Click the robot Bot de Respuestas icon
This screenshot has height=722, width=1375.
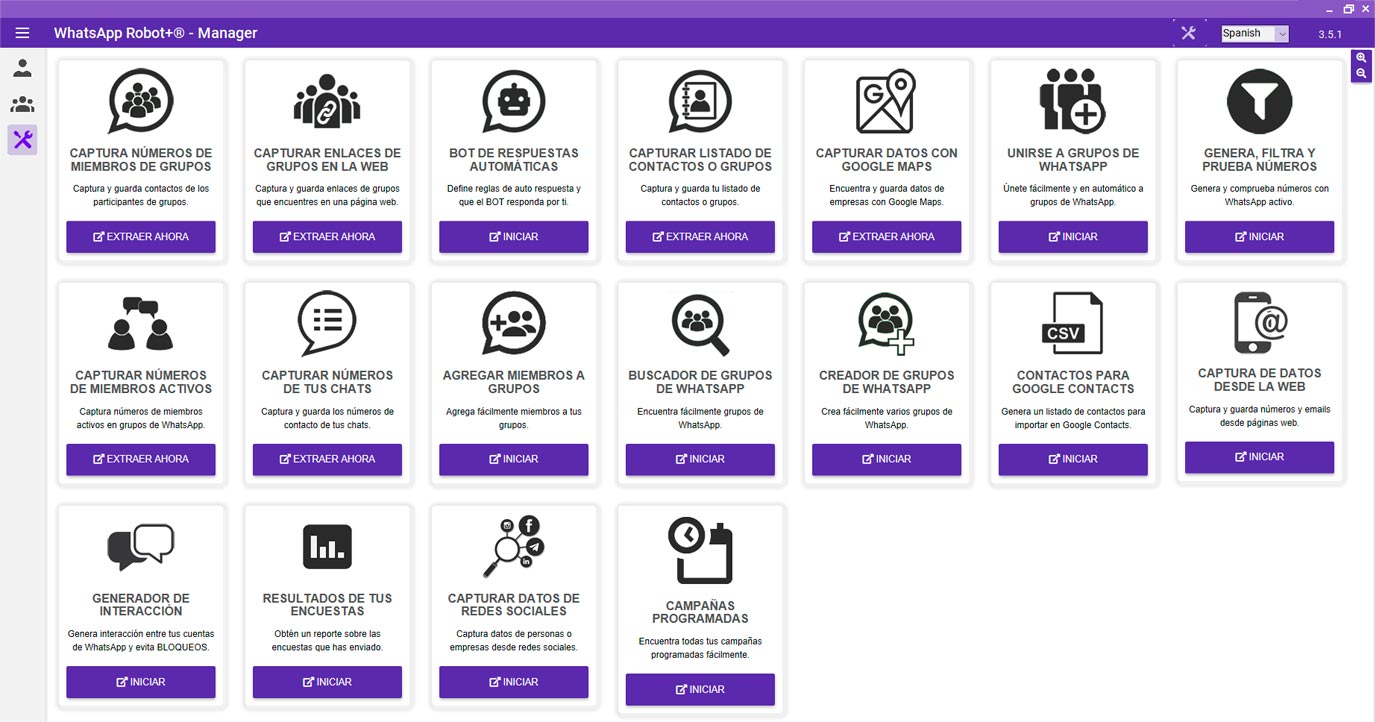[514, 102]
